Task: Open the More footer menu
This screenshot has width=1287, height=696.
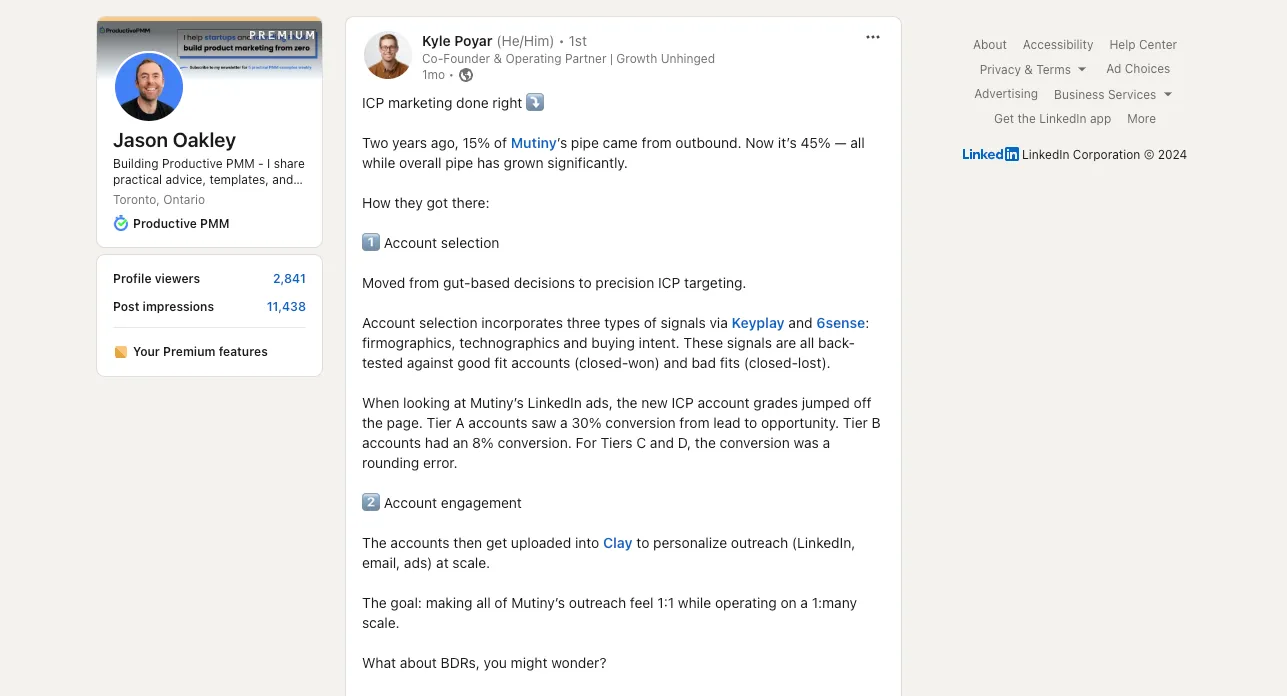Action: [1141, 119]
